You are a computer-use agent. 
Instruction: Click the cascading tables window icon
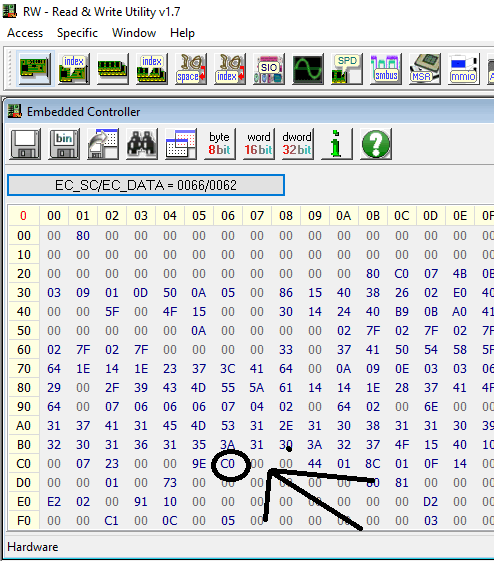point(181,144)
